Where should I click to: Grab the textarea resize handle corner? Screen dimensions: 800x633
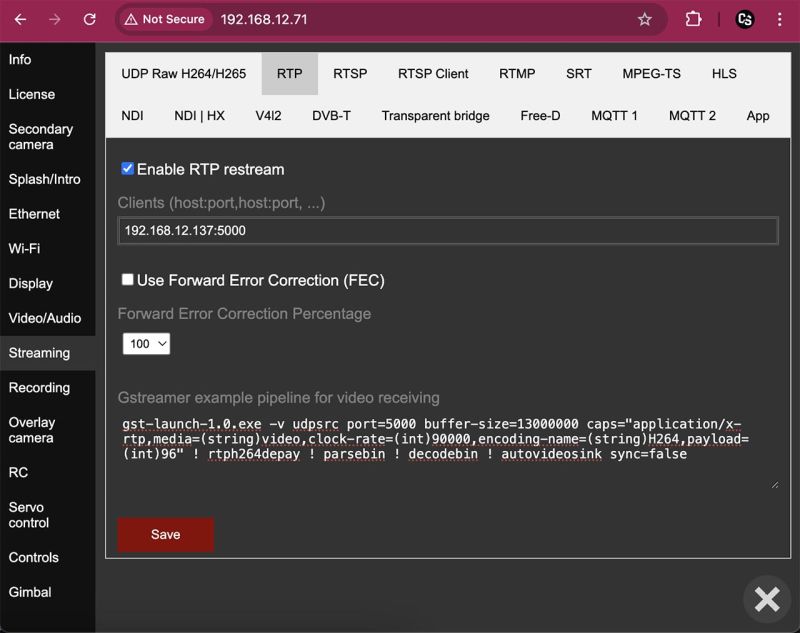tap(774, 485)
